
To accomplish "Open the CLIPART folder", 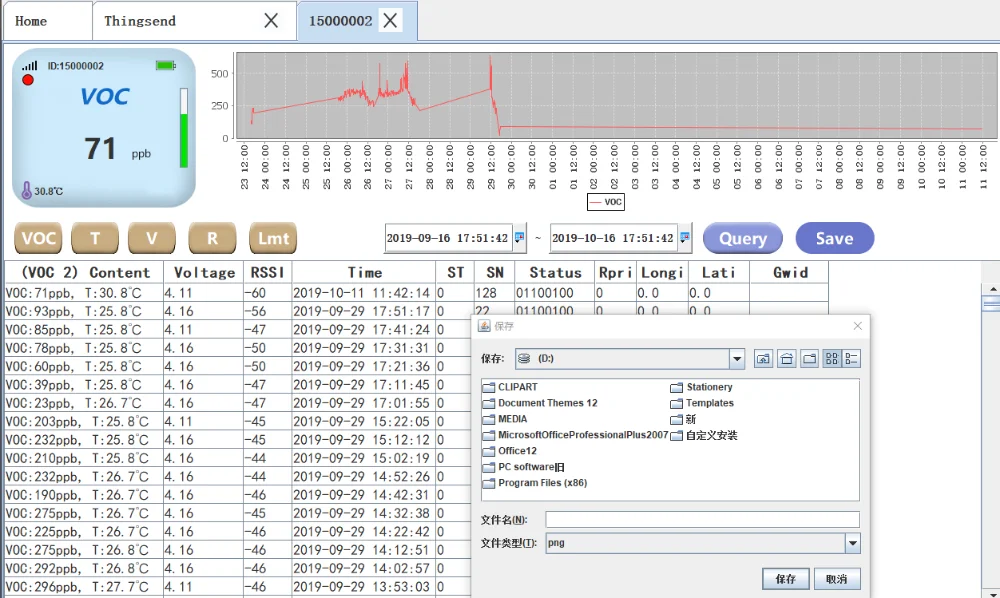I will [x=510, y=387].
